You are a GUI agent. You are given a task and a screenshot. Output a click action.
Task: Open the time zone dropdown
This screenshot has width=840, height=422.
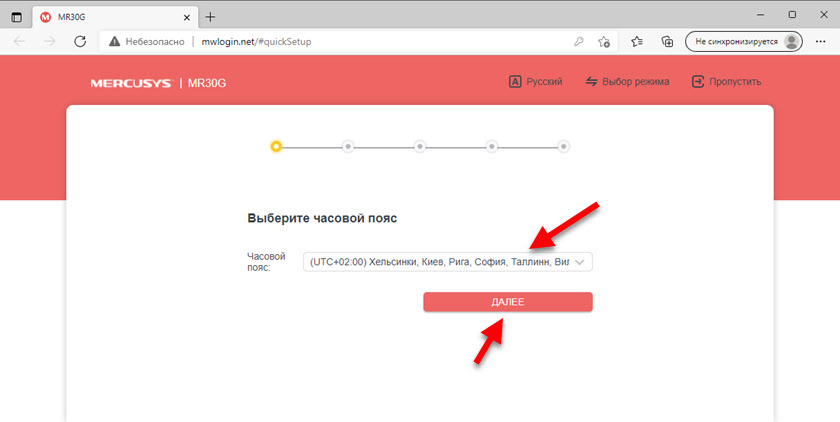point(448,262)
